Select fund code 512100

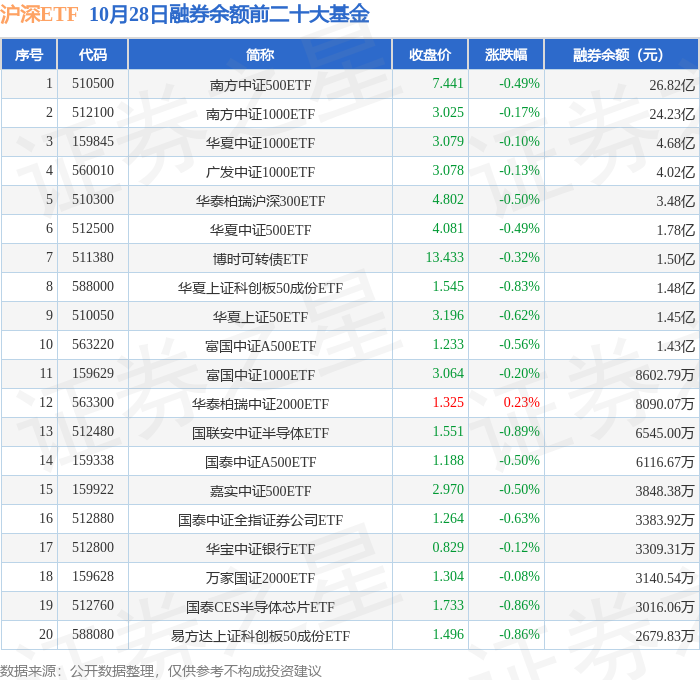93,113
